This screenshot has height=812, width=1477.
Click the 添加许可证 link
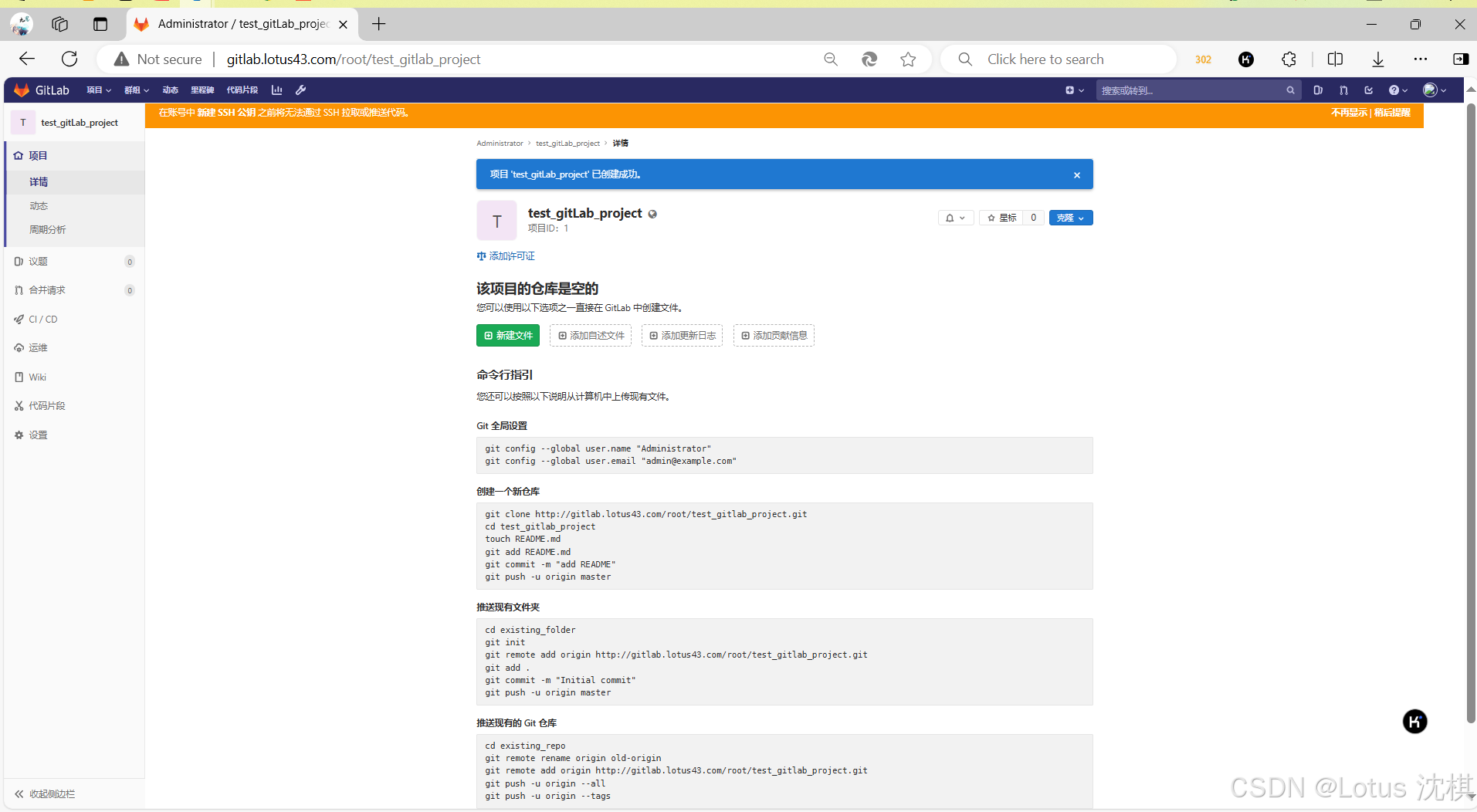click(506, 256)
